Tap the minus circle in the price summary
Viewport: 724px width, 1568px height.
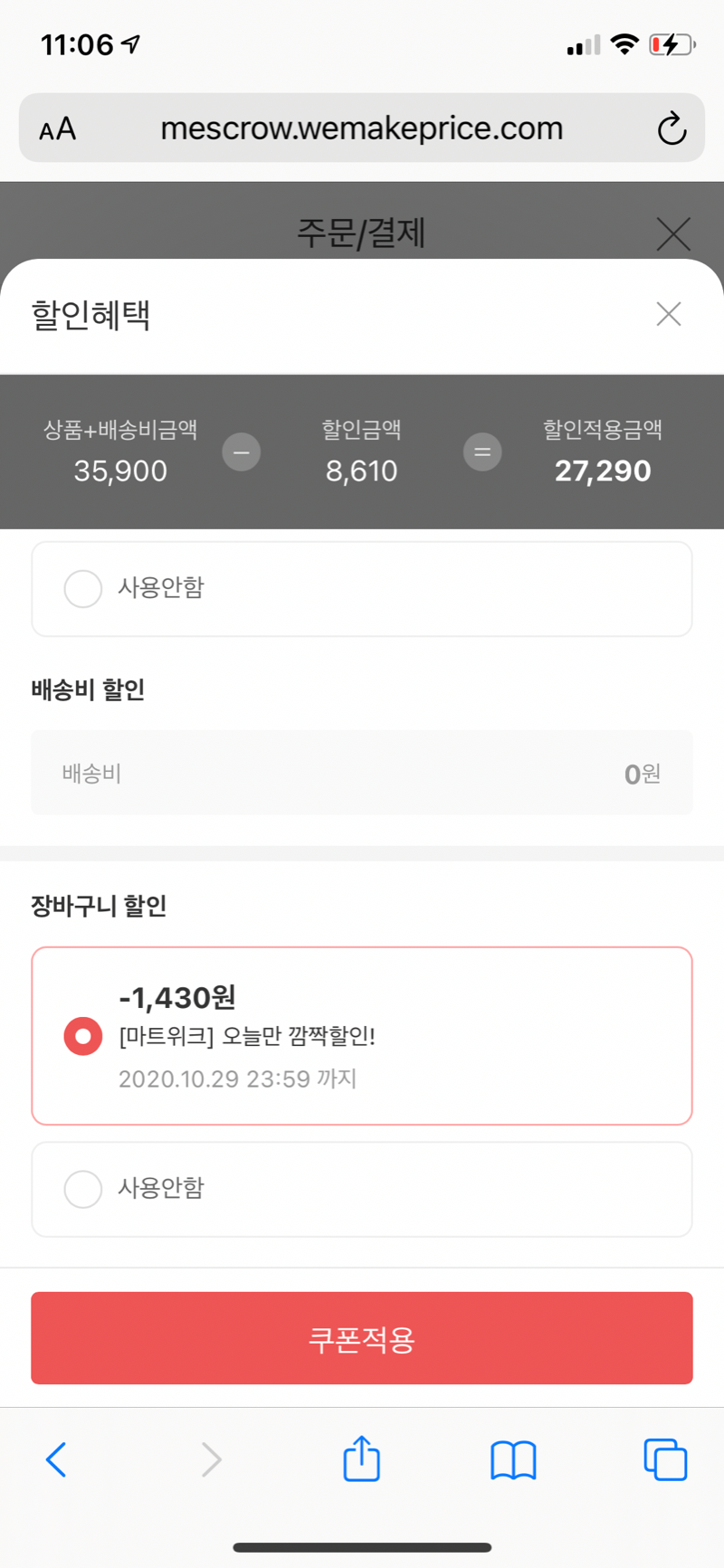242,451
